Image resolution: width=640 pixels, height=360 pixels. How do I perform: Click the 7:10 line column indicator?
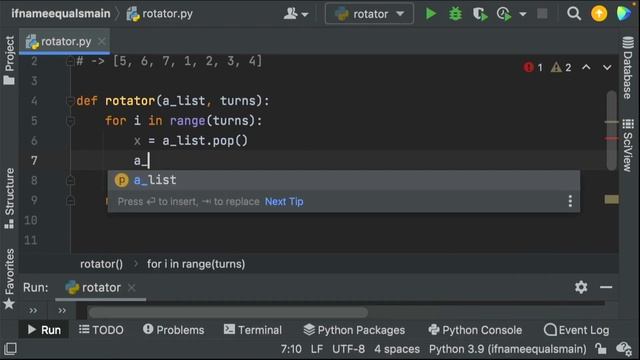click(x=291, y=349)
